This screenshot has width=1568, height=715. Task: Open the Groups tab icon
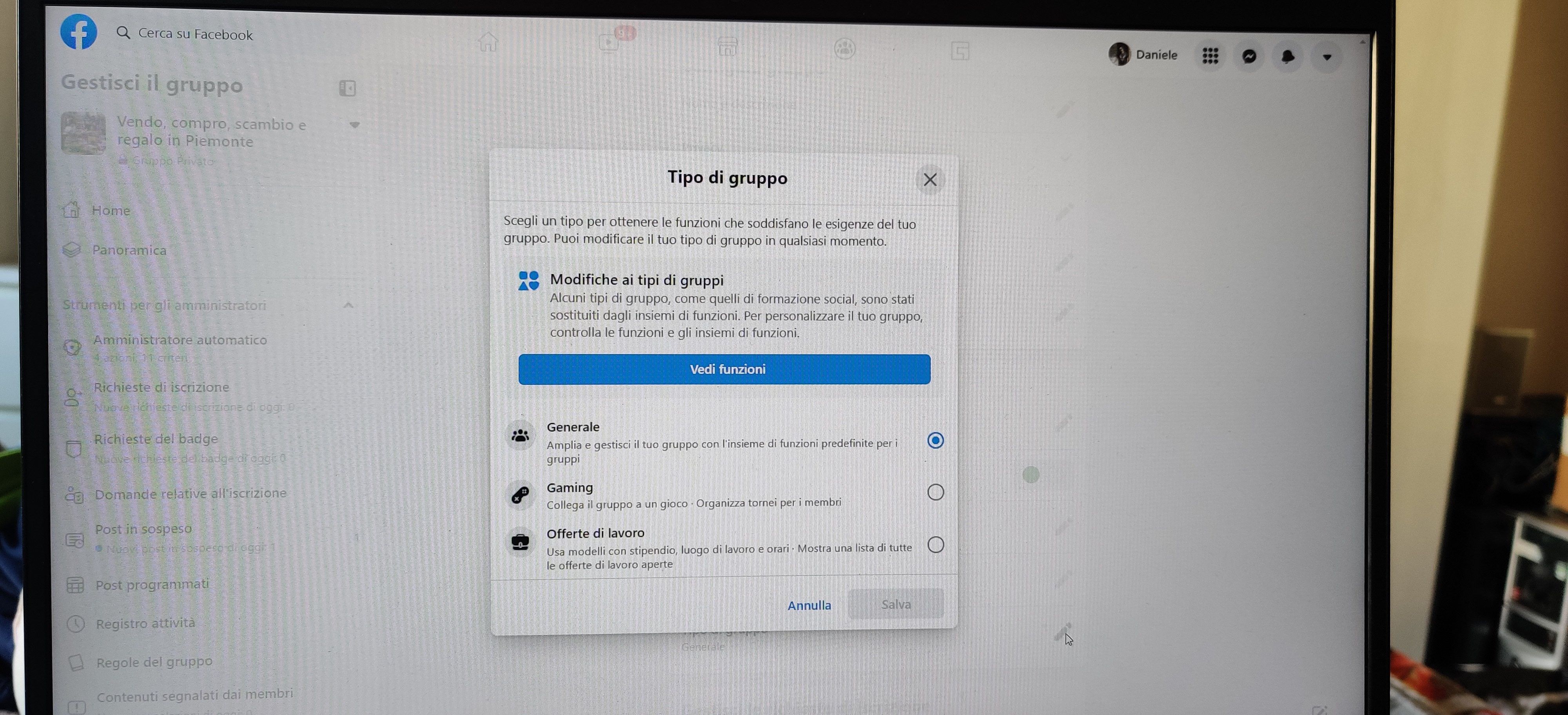click(845, 48)
